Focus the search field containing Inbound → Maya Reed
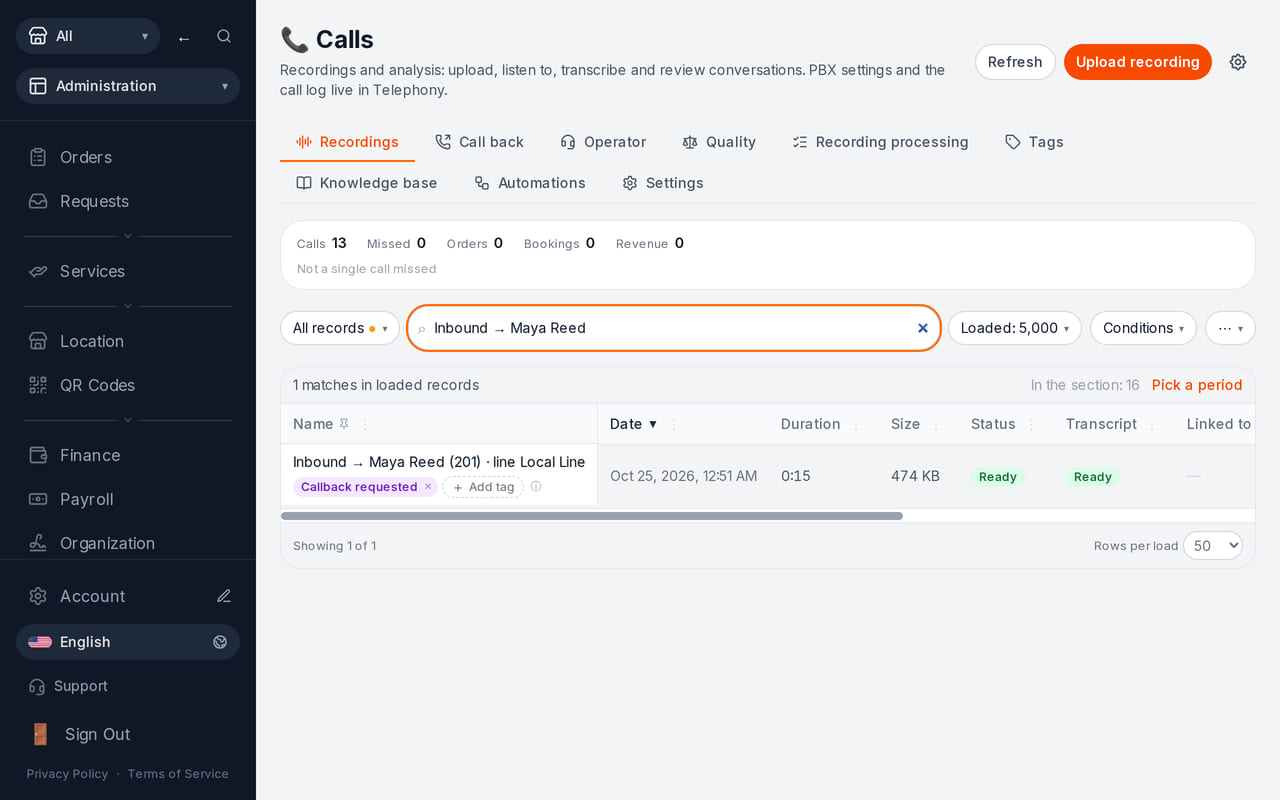Viewport: 1280px width, 800px height. pos(674,328)
